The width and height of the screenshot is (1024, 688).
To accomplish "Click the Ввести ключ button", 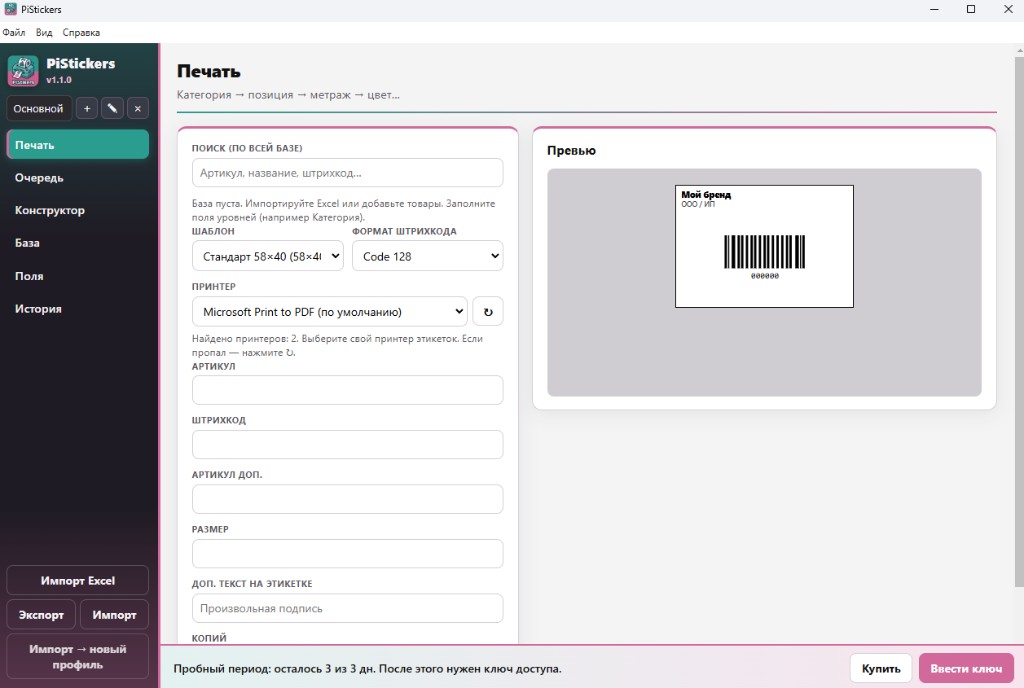I will [966, 668].
